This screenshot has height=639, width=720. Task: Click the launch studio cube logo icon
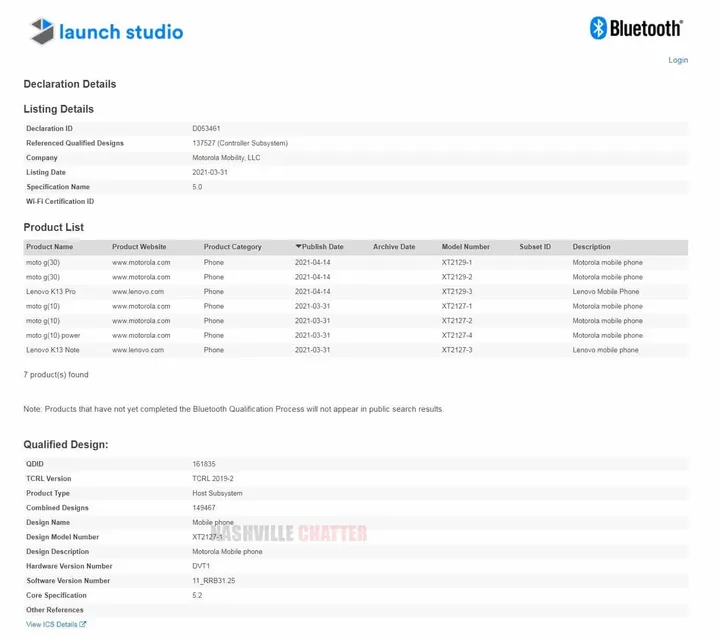[x=42, y=31]
